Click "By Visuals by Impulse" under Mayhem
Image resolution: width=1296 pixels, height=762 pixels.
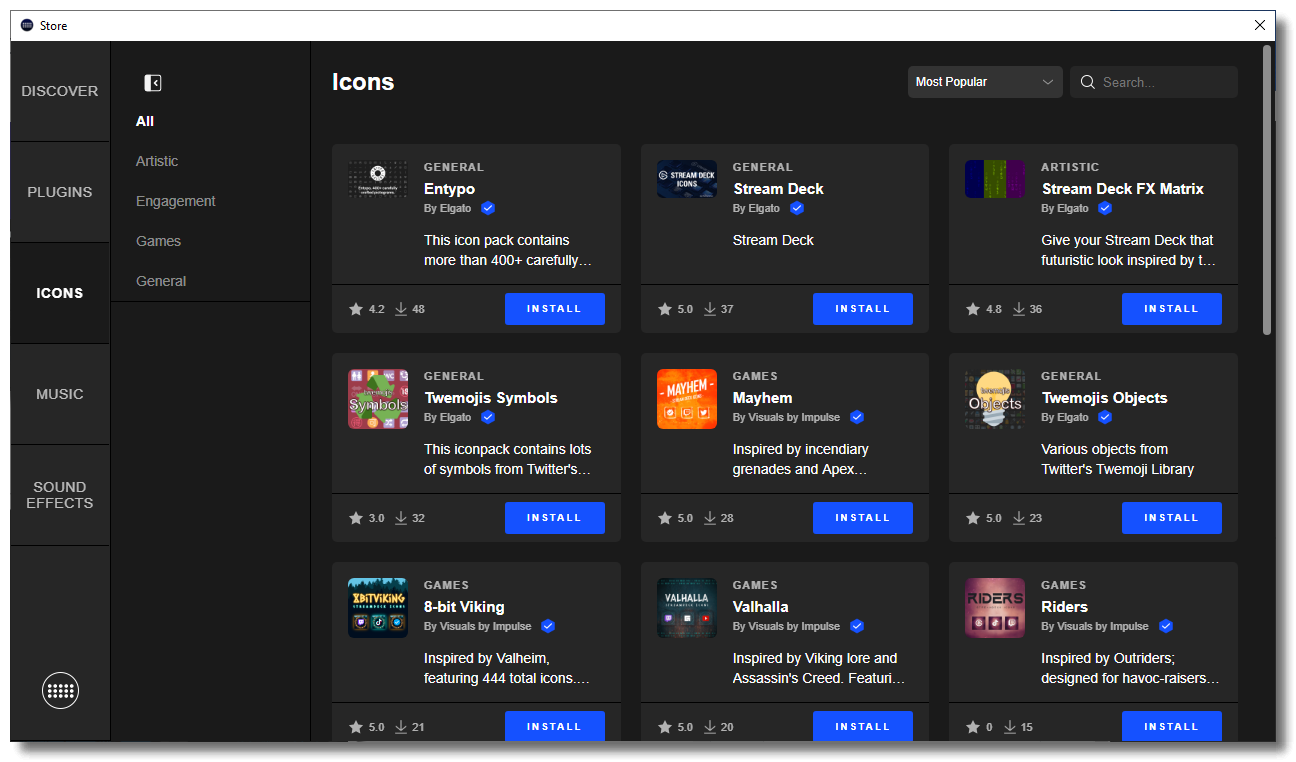[x=786, y=417]
